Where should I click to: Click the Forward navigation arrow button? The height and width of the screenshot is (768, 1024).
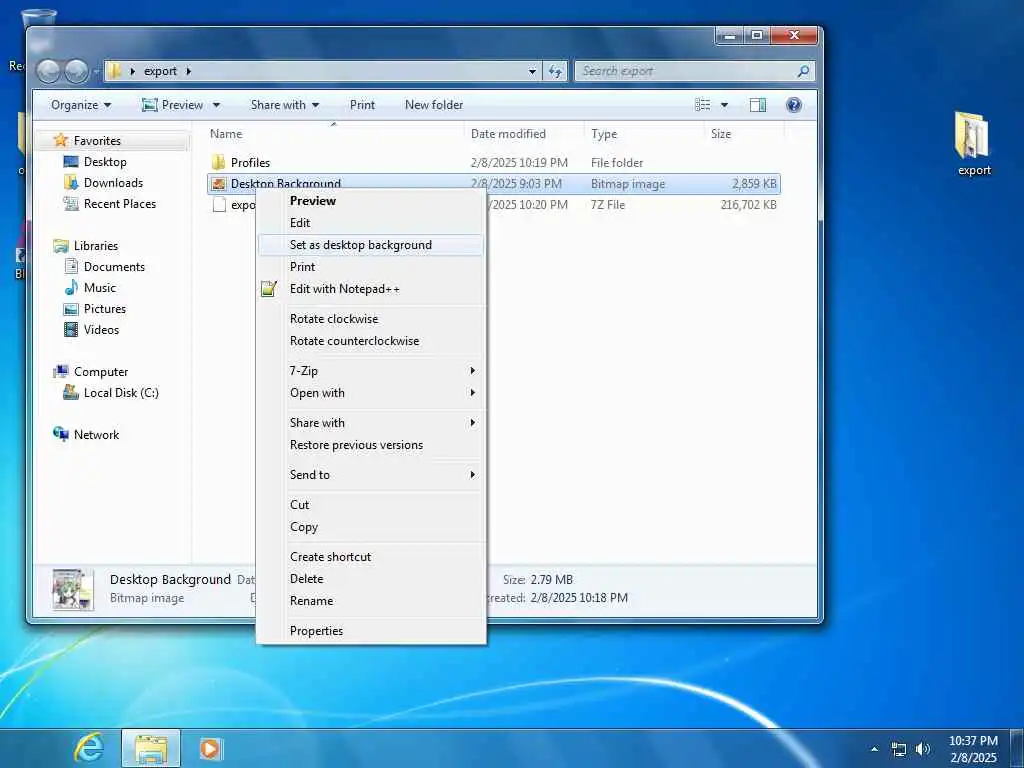(x=76, y=71)
